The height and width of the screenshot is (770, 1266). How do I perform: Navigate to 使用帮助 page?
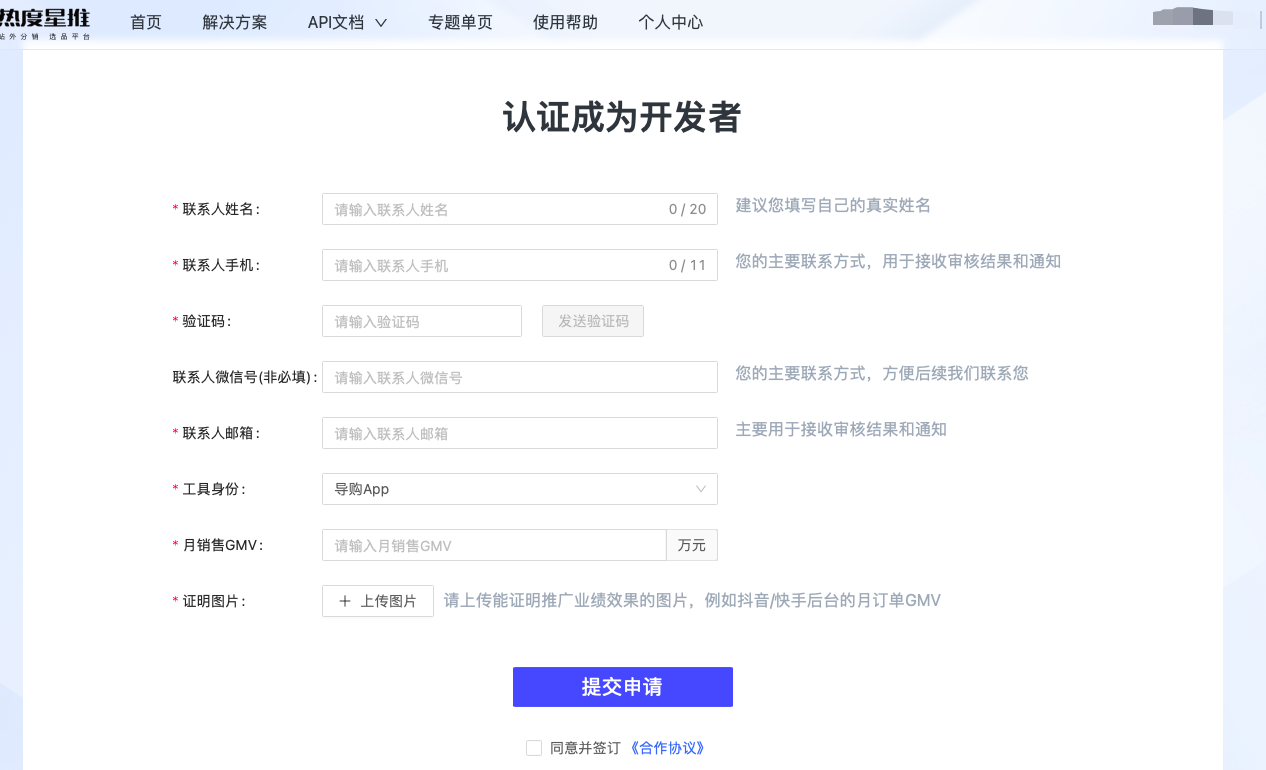coord(565,22)
